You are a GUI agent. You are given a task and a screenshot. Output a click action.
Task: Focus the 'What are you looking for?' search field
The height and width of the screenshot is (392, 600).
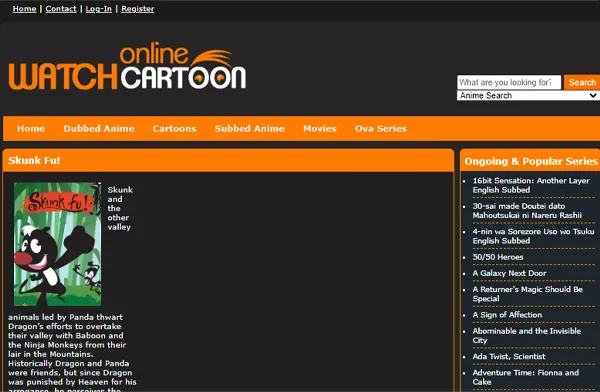tap(509, 82)
